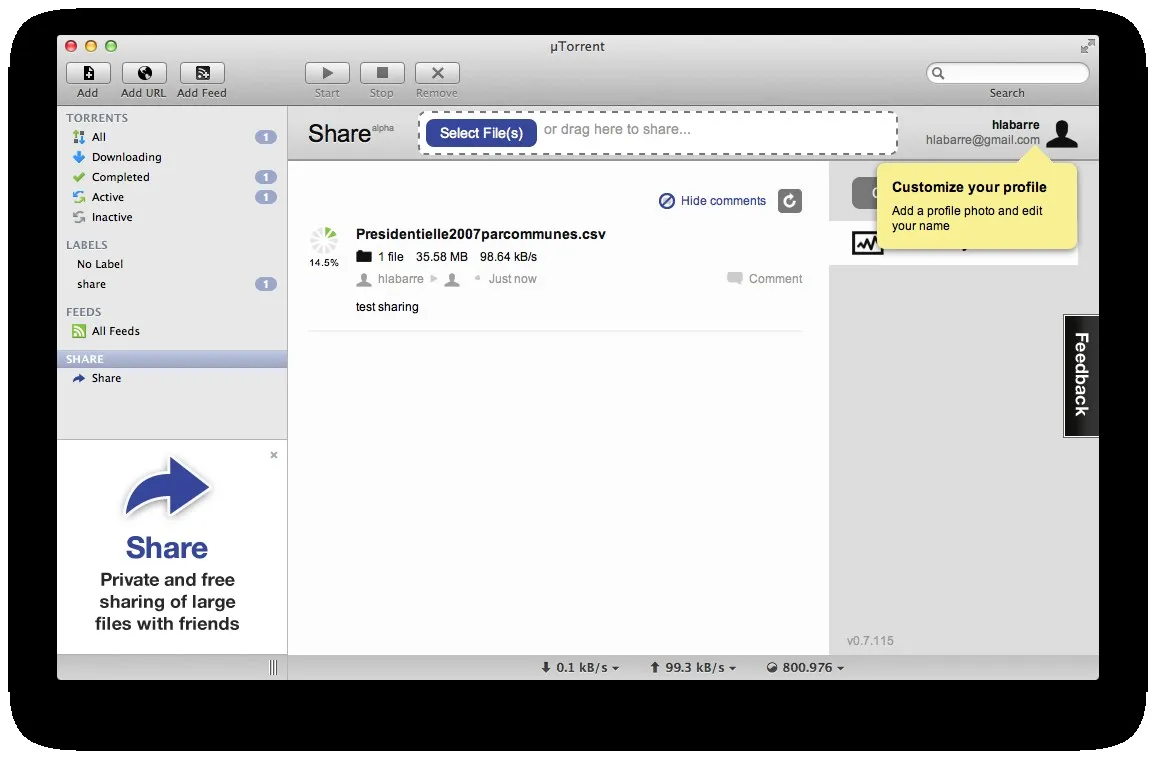This screenshot has height=759, width=1156.
Task: Click the activity graph icon in right panel
Action: [868, 243]
